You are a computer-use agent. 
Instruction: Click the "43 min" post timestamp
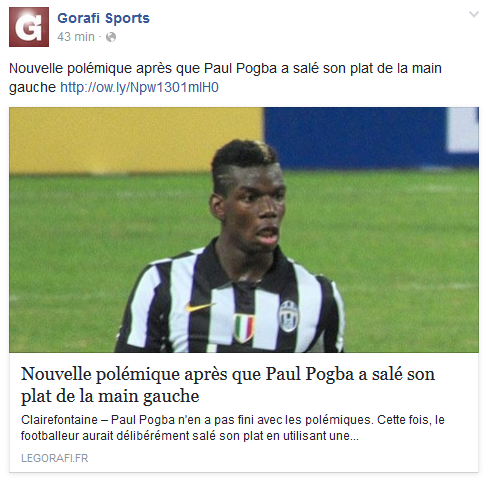[x=76, y=37]
